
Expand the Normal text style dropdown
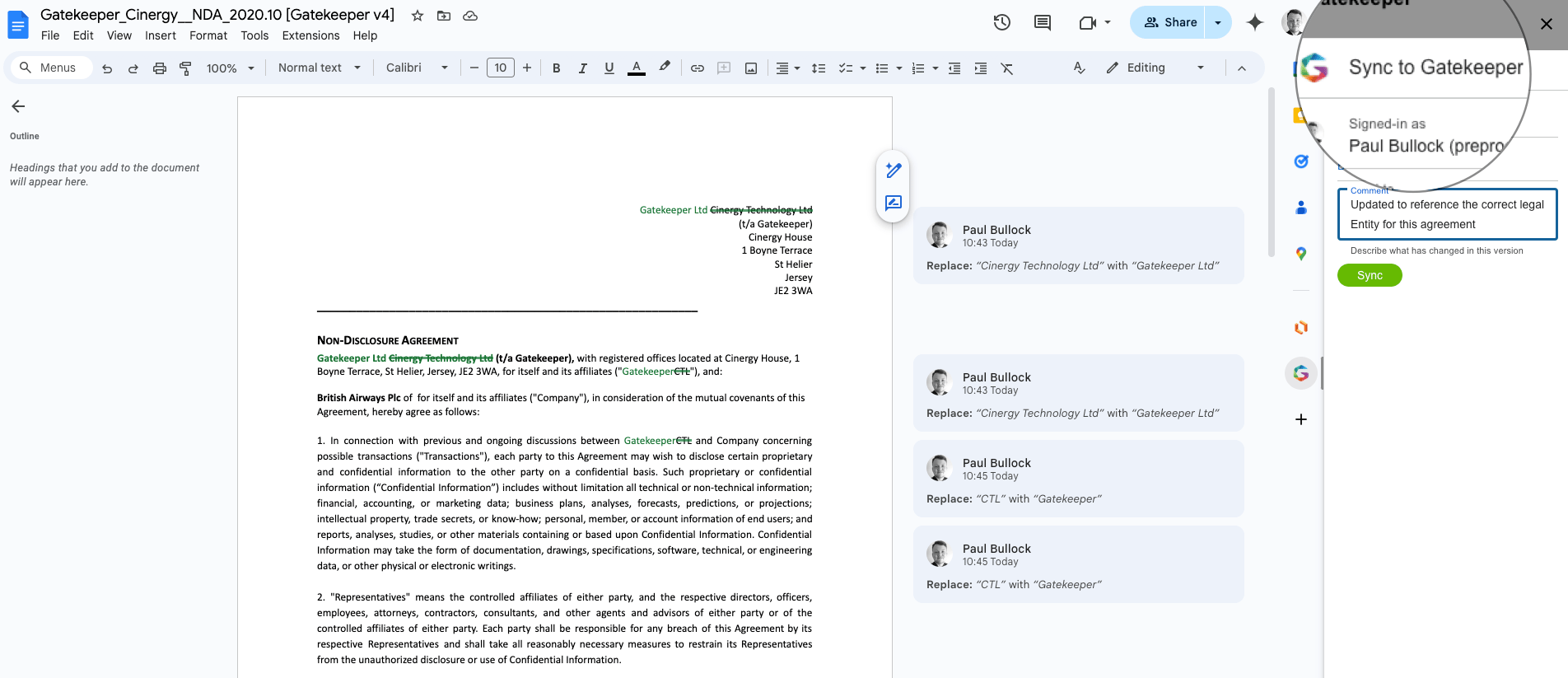pos(320,68)
